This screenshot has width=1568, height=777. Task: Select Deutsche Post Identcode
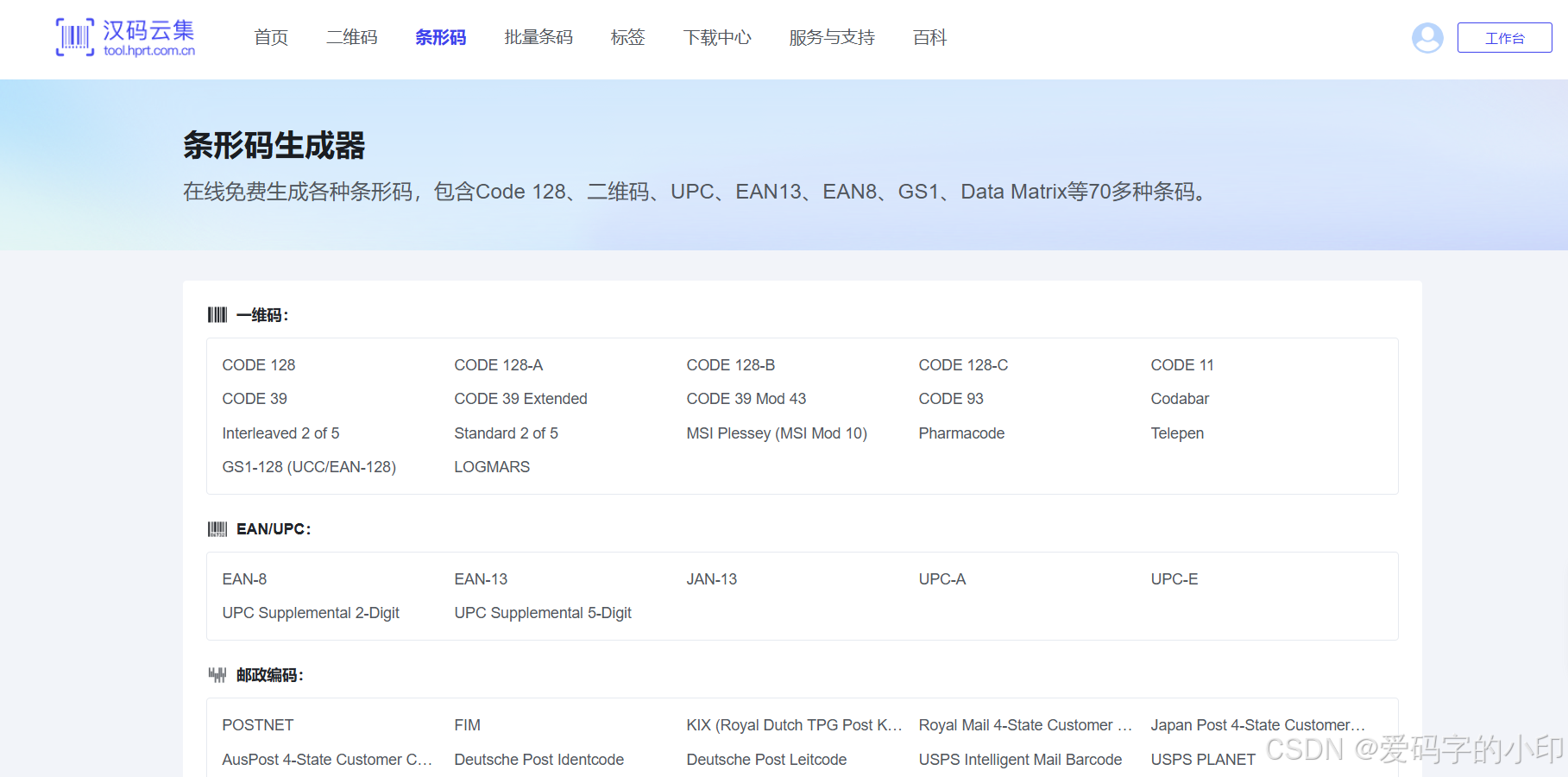[x=539, y=760]
